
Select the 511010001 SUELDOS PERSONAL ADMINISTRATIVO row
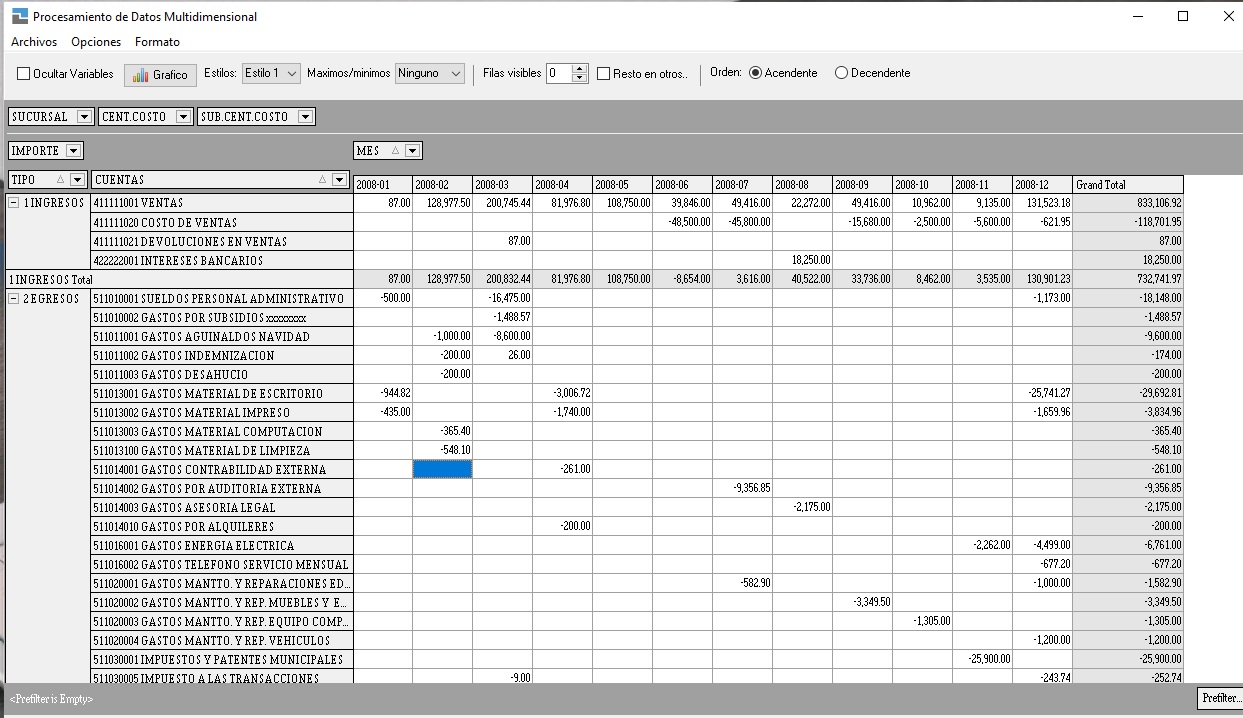pyautogui.click(x=221, y=299)
